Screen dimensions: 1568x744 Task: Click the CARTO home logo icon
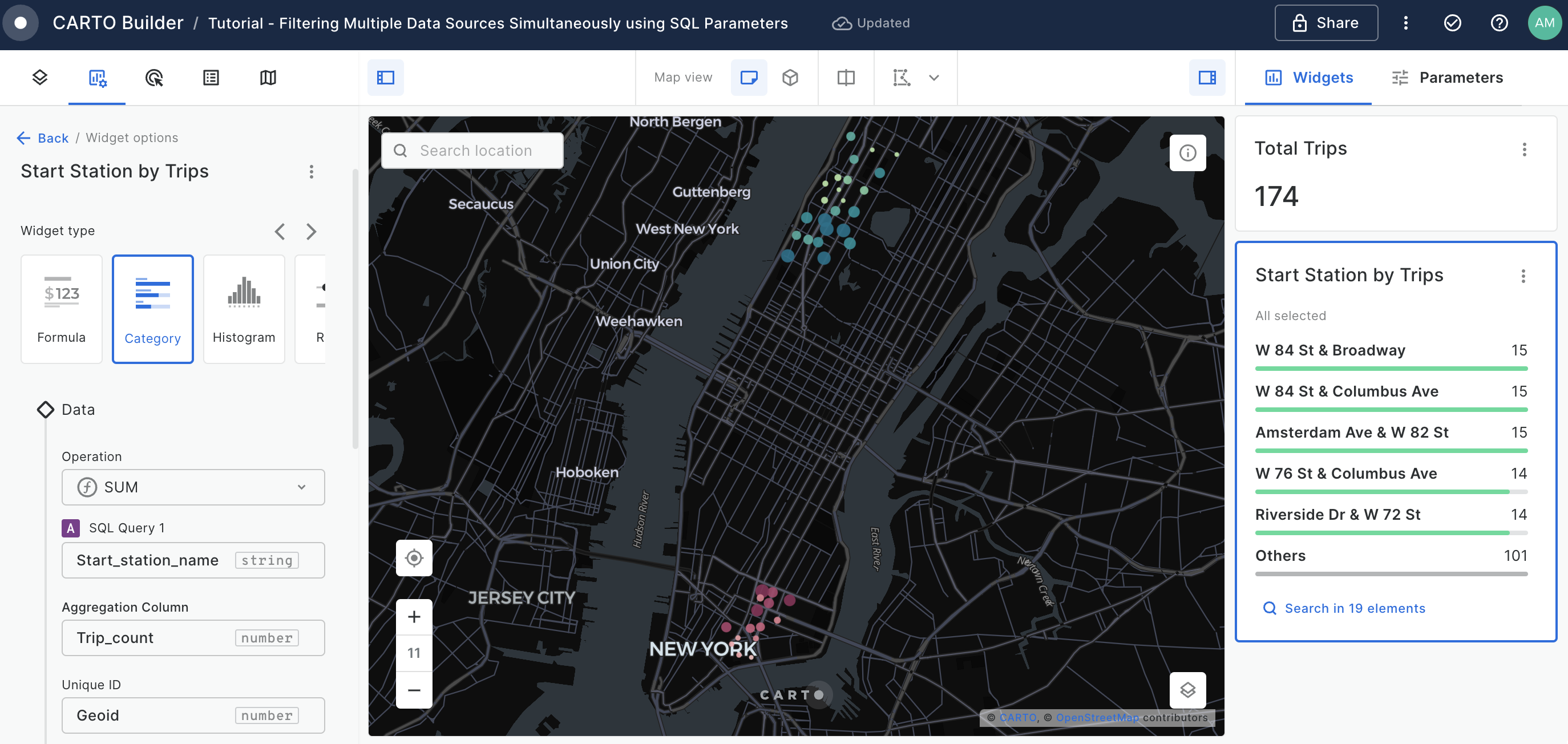(20, 22)
